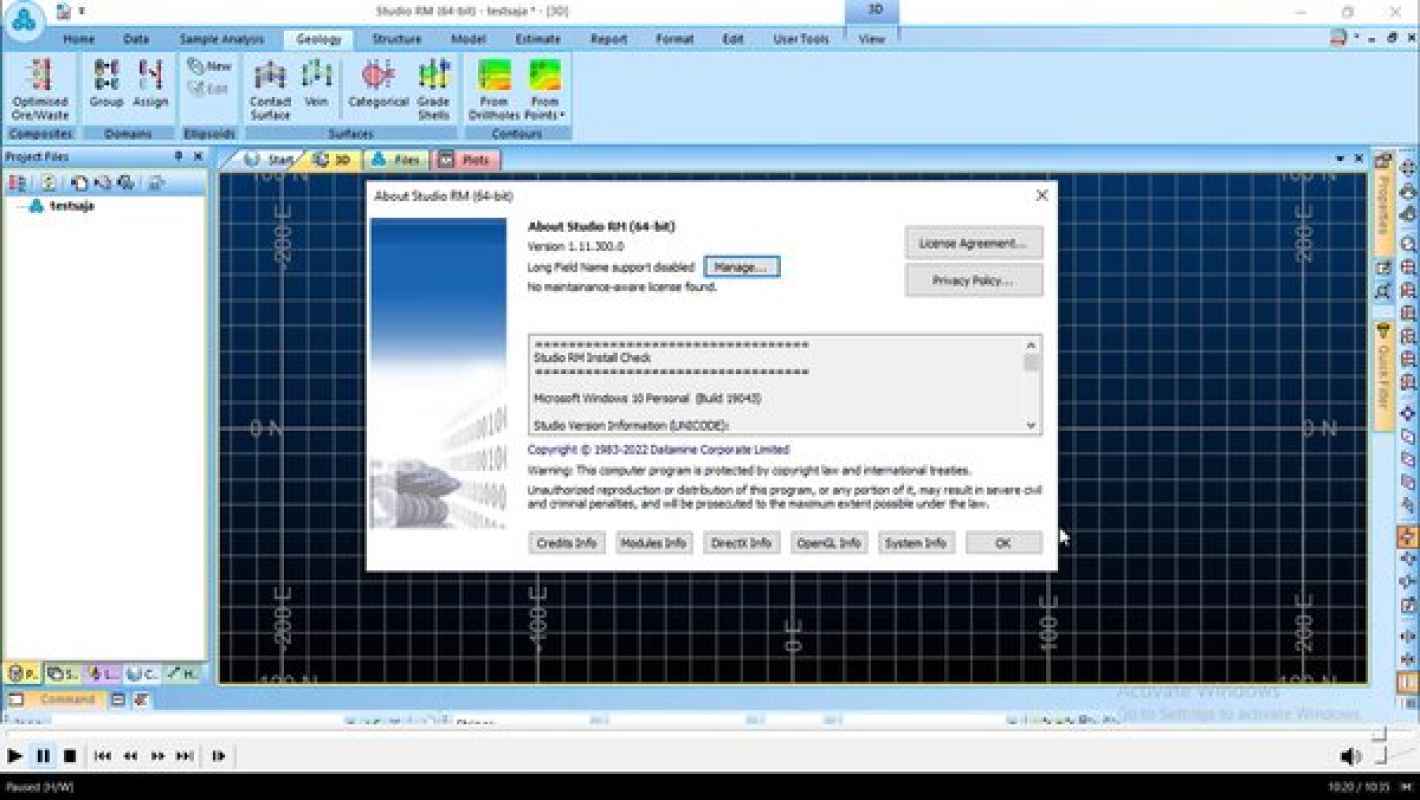Pause the video with the pause button
This screenshot has width=1420, height=800.
pos(43,756)
